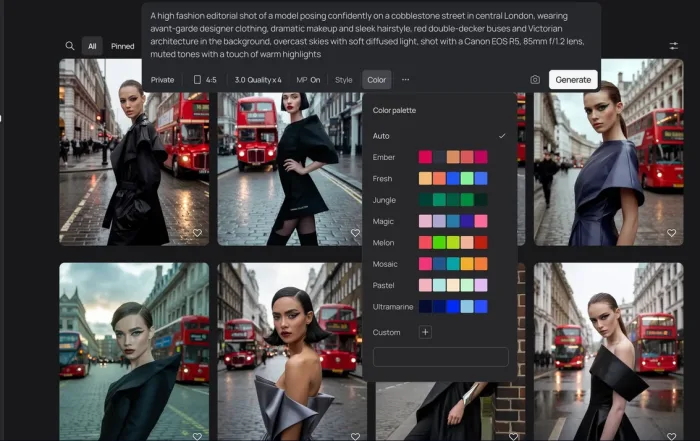Click the camera image-upload icon
Screen dimensions: 700x441
click(x=535, y=80)
